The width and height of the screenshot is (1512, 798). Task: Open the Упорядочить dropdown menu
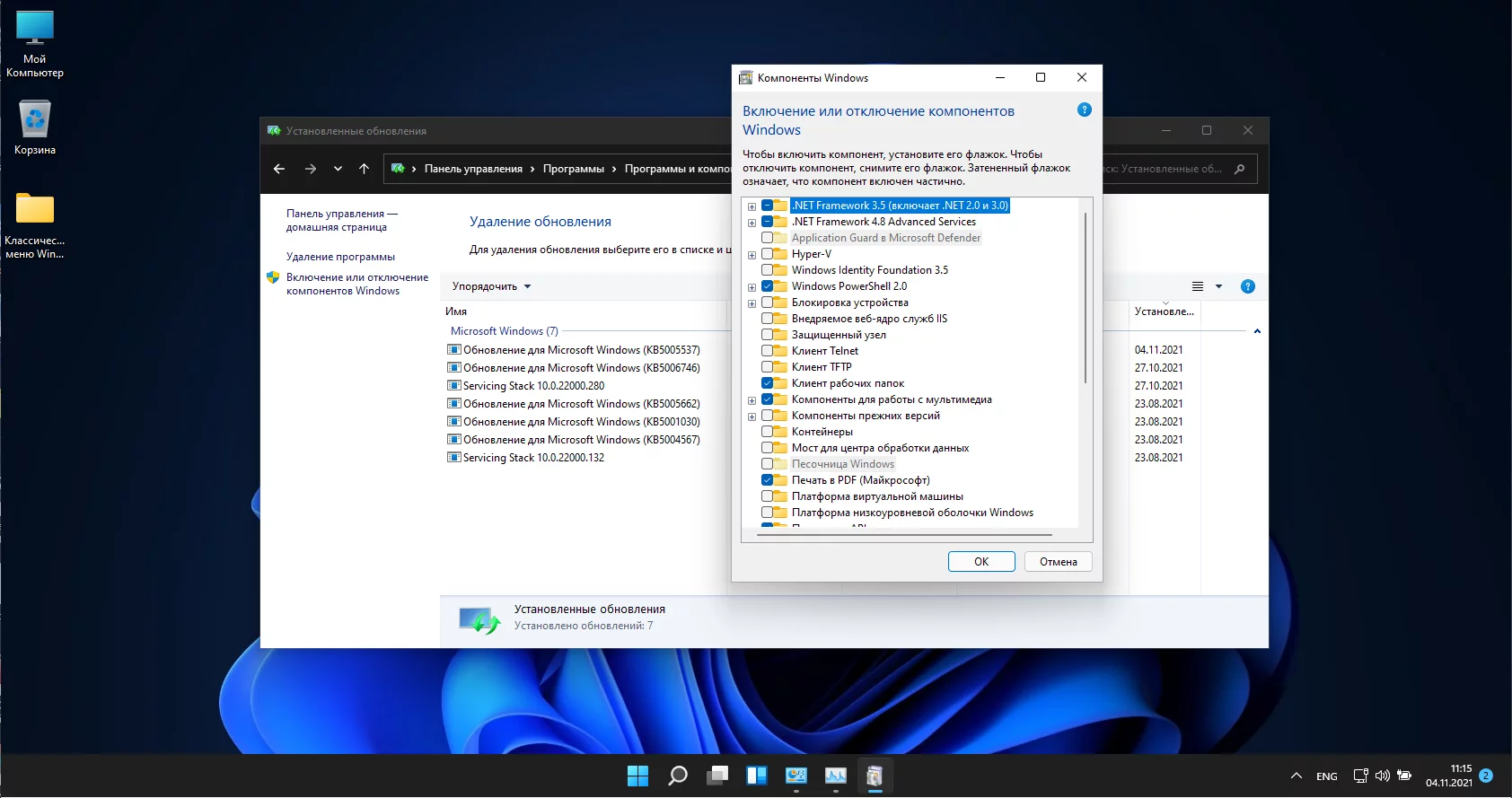pyautogui.click(x=491, y=286)
